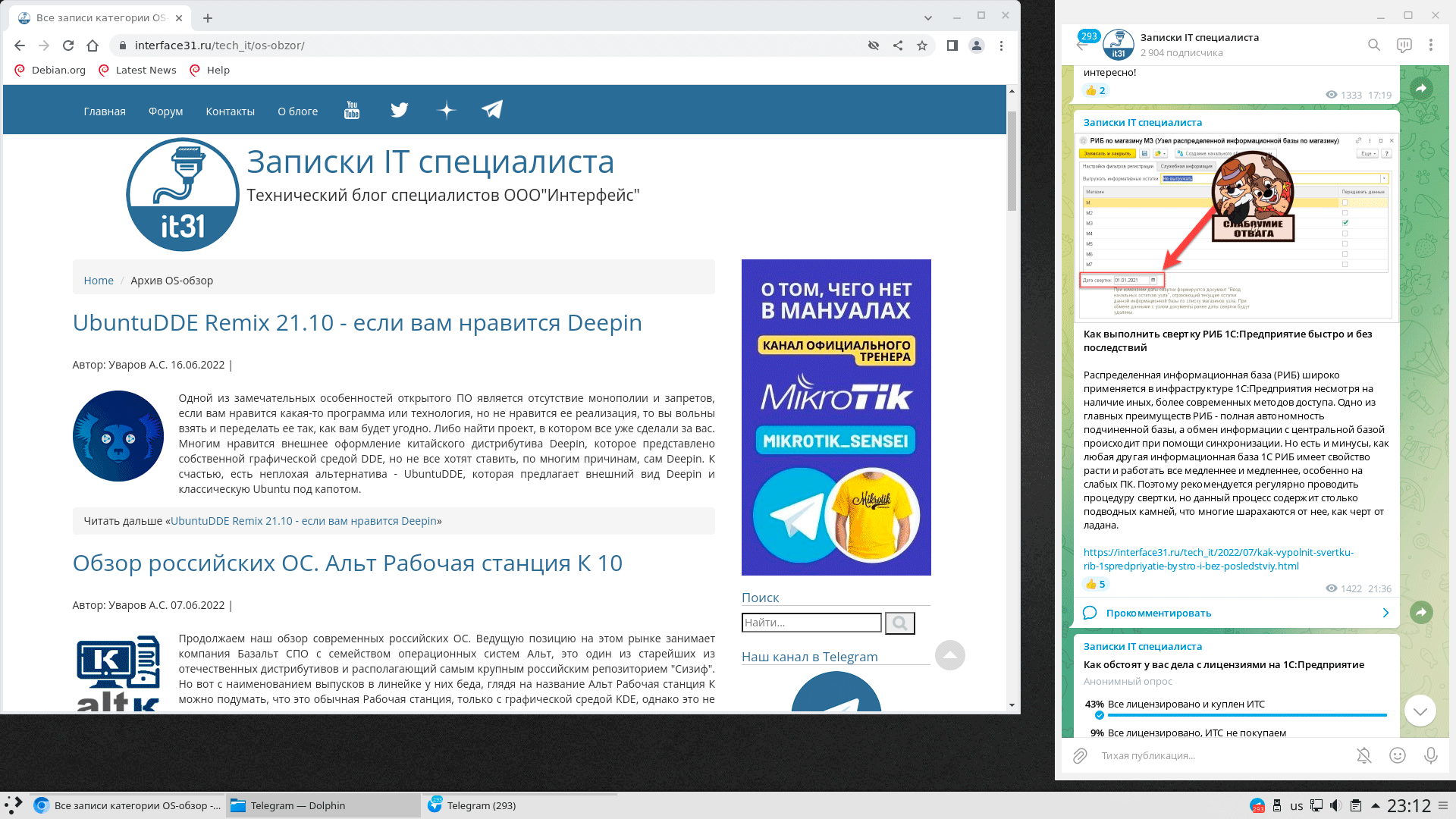Forward the RIB 1C post via share arrow
The width and height of the screenshot is (1456, 819).
point(1421,612)
